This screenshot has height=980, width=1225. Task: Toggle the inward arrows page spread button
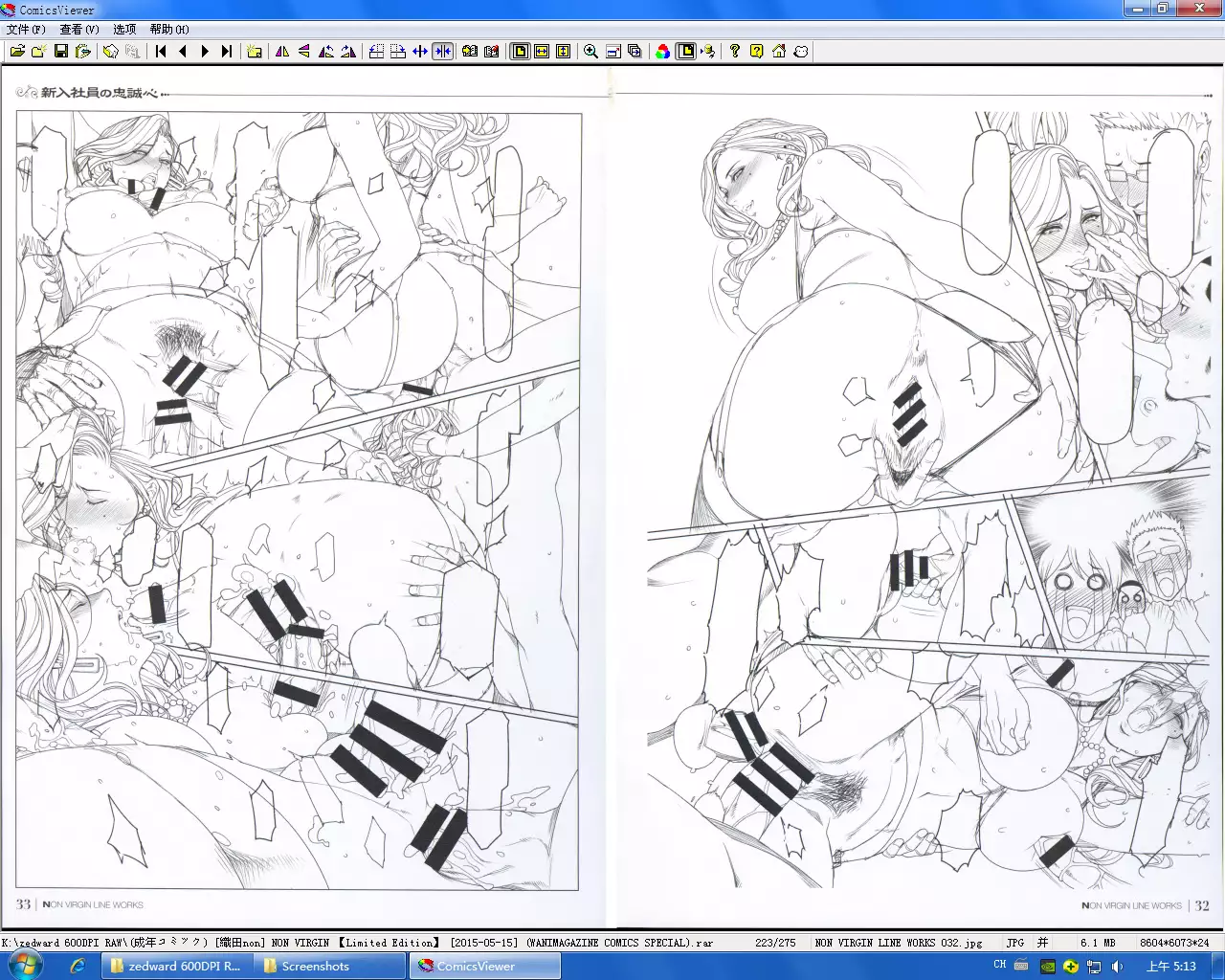(x=442, y=52)
